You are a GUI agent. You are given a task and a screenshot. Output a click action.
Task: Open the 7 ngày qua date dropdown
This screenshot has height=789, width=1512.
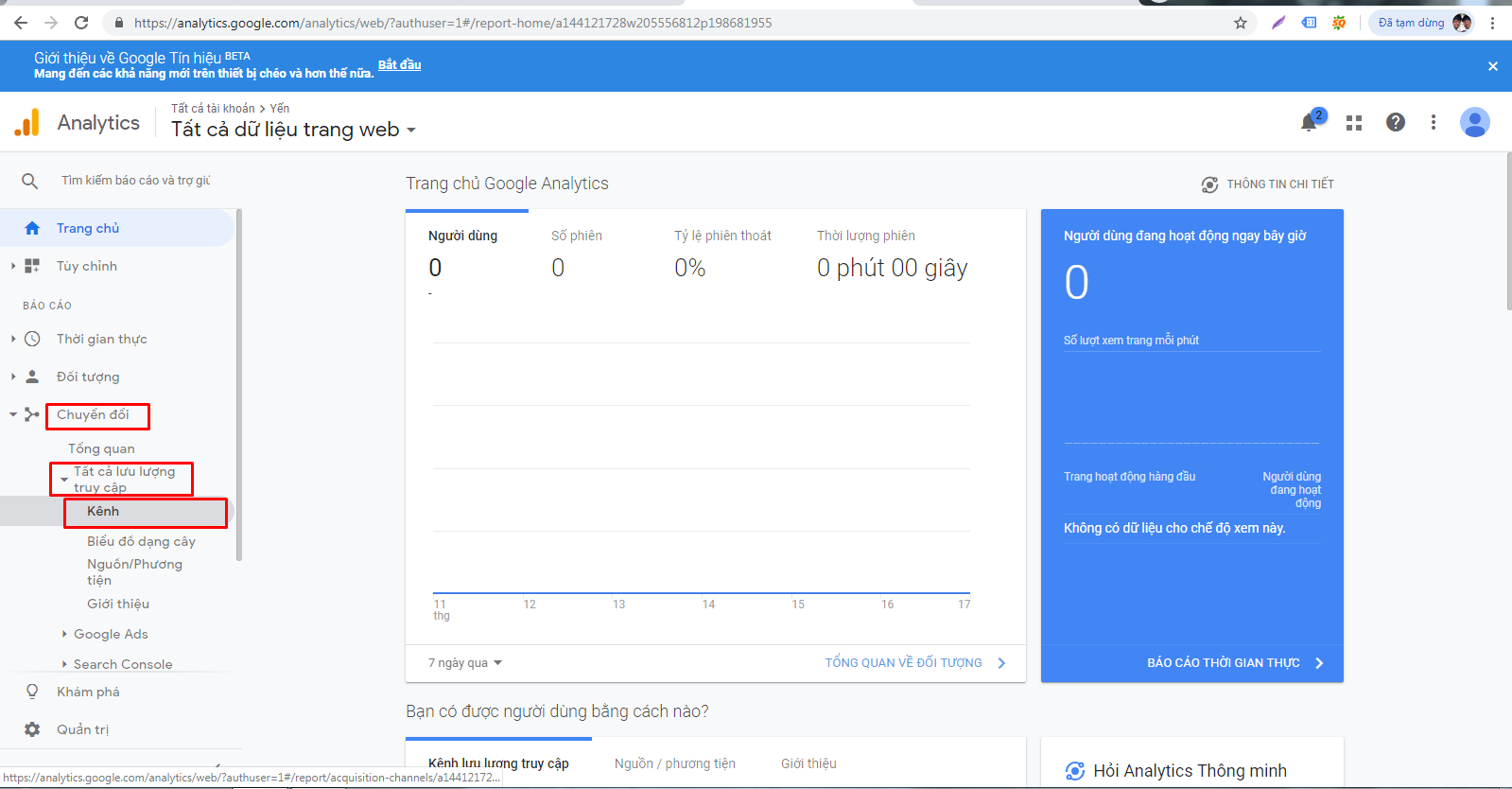[x=465, y=663]
